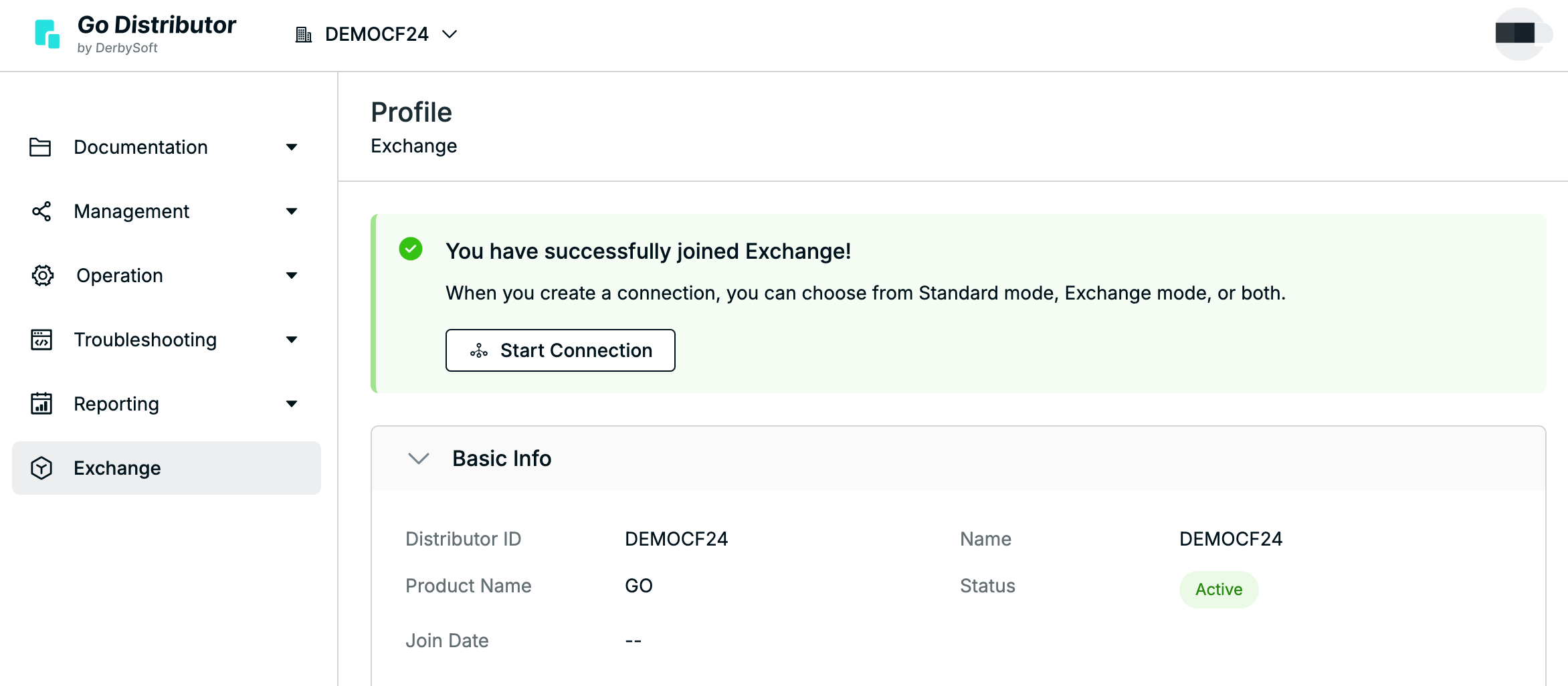Click the Product Name value GO
This screenshot has width=1568, height=686.
click(x=639, y=586)
